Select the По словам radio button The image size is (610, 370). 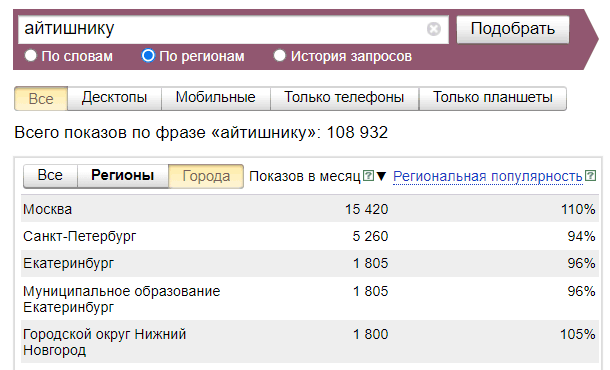30,56
